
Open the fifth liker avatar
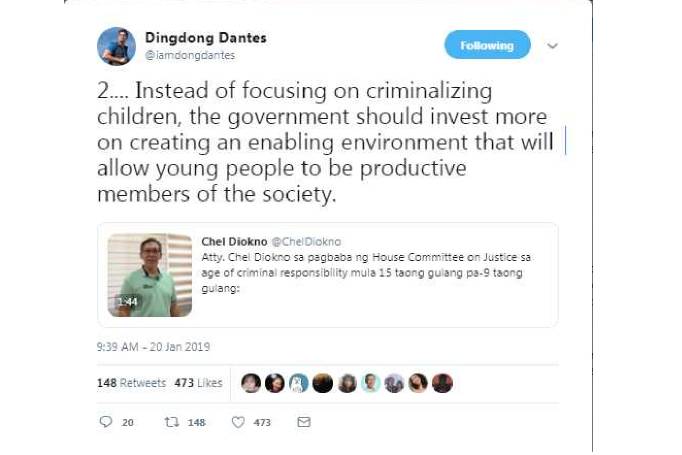click(347, 383)
